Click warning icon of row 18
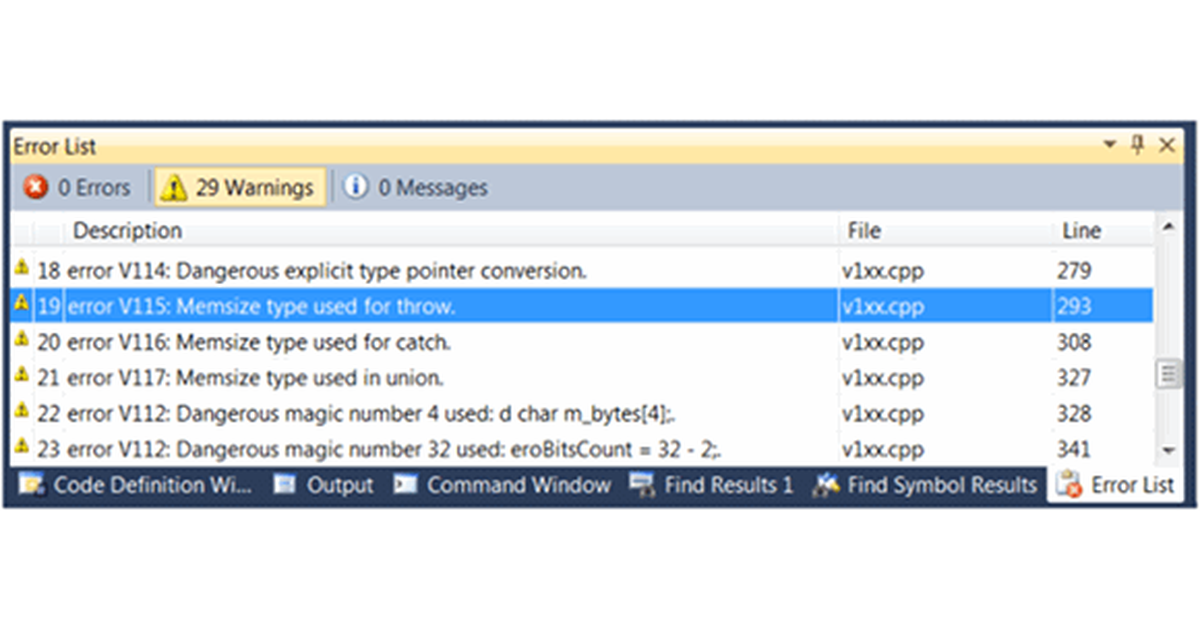Image resolution: width=1200 pixels, height=630 pixels. pos(22,268)
